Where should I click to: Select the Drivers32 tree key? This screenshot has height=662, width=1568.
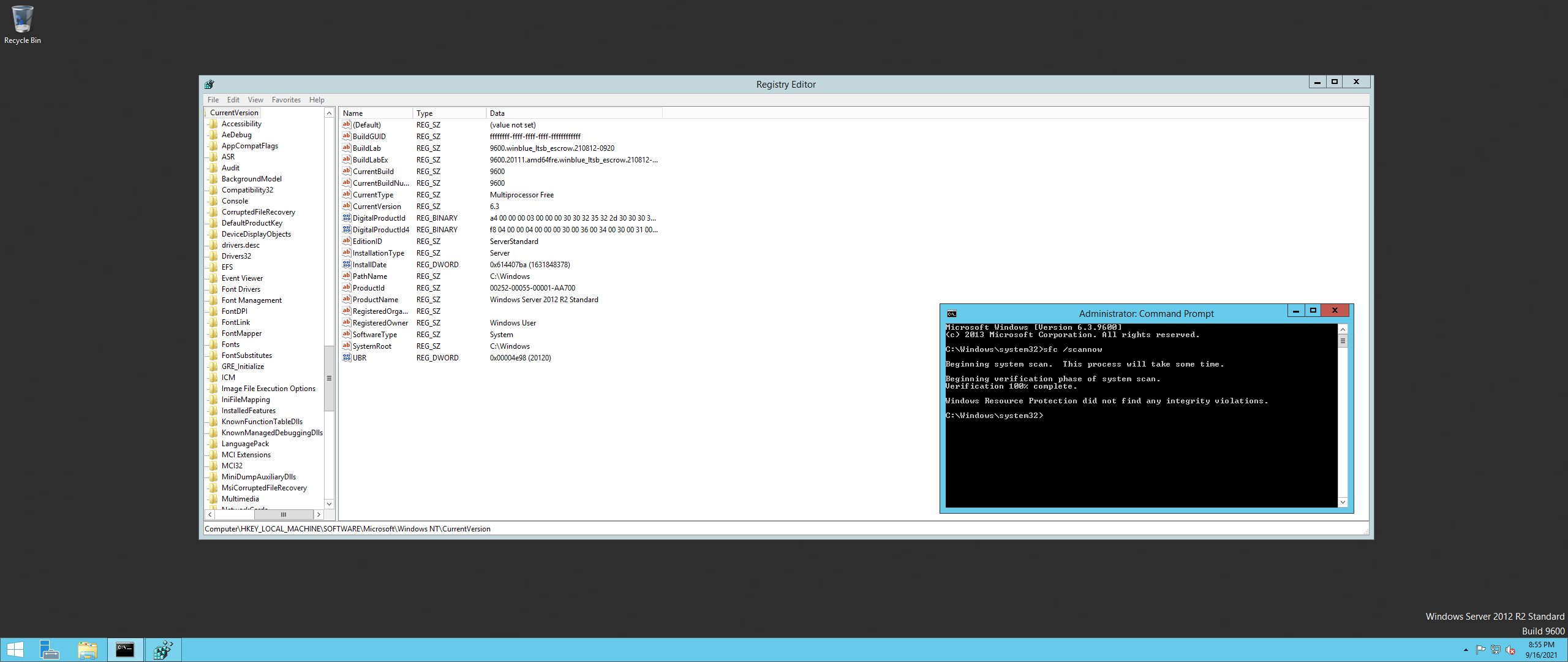236,256
